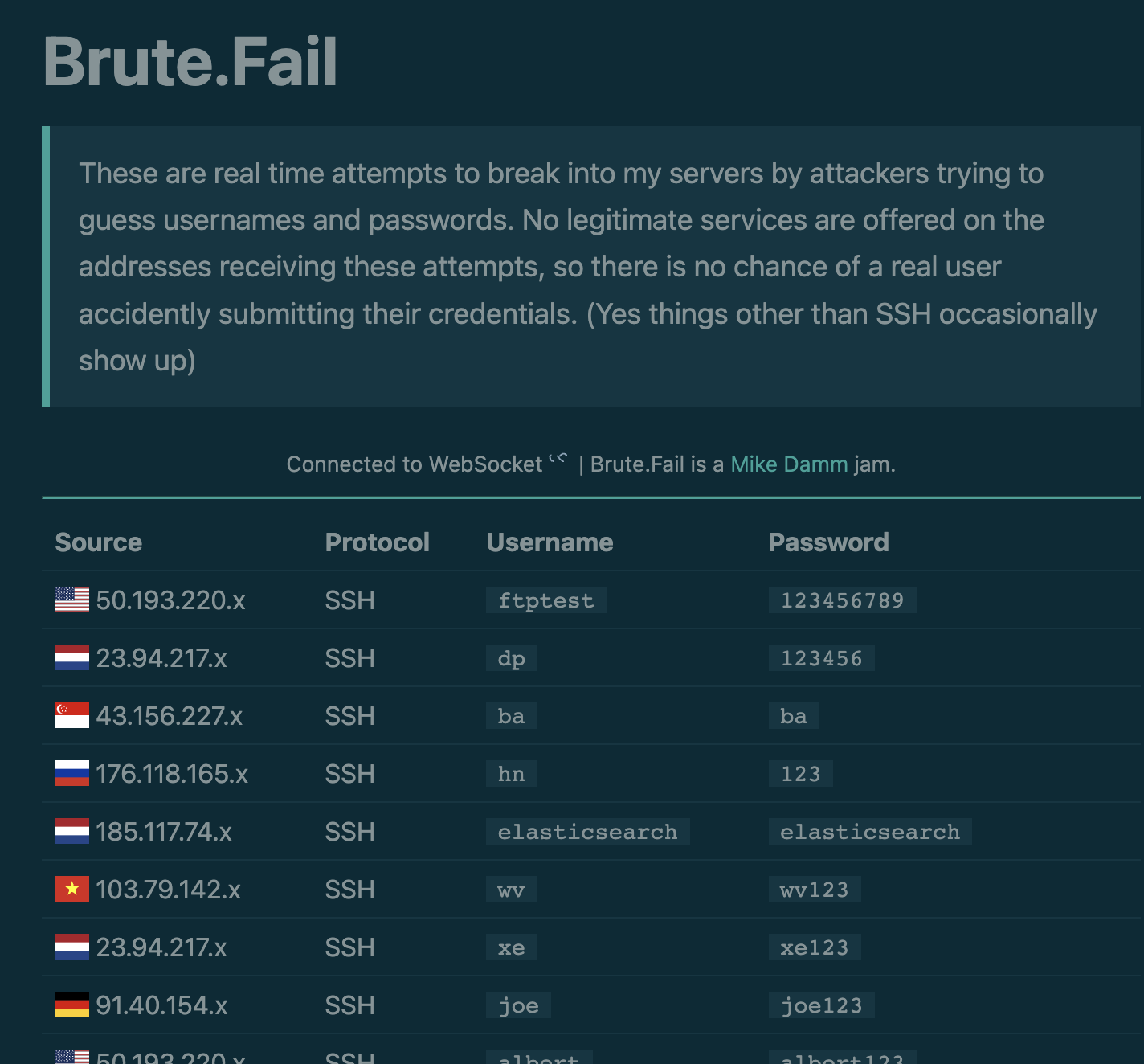Click the German flag beside 91.40.154.x
Image resolution: width=1144 pixels, height=1064 pixels.
pos(71,1005)
